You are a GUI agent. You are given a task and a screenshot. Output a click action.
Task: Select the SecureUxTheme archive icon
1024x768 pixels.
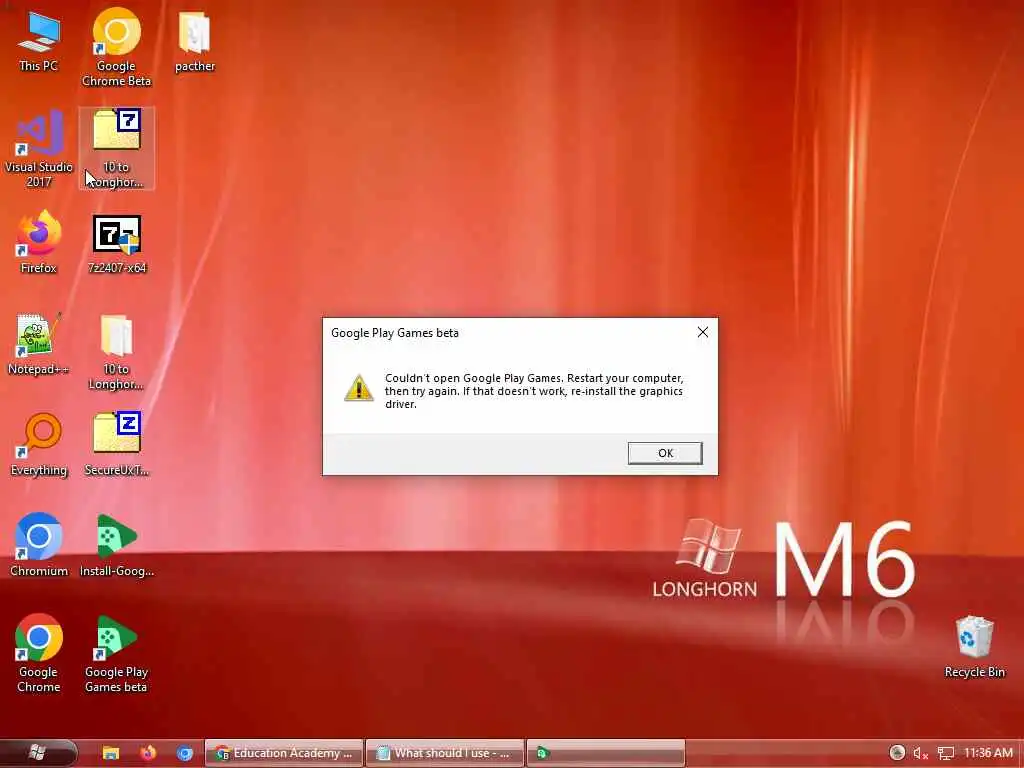click(116, 444)
